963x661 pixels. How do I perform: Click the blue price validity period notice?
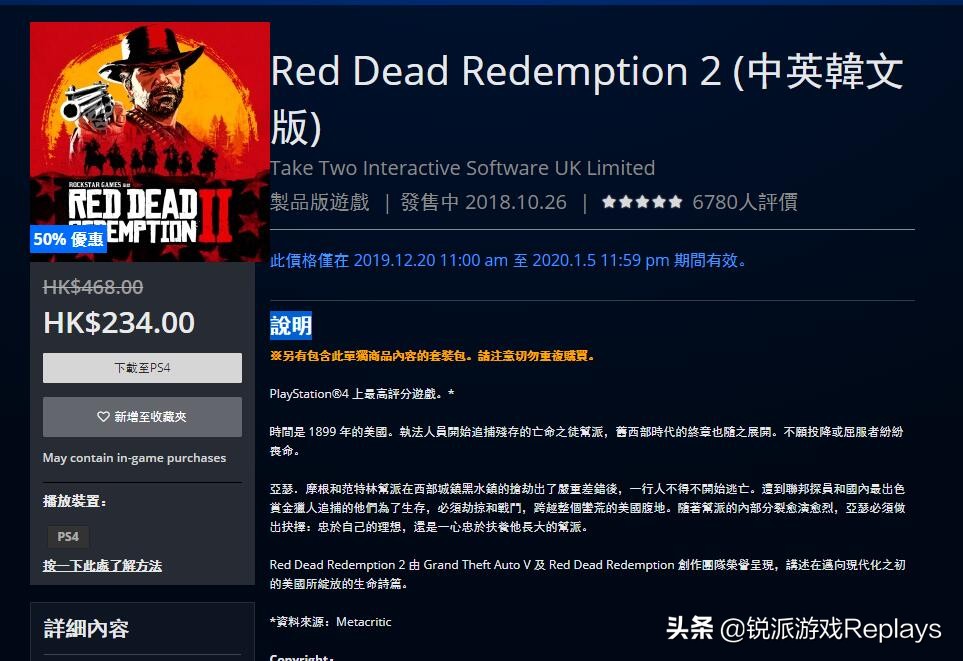[509, 260]
